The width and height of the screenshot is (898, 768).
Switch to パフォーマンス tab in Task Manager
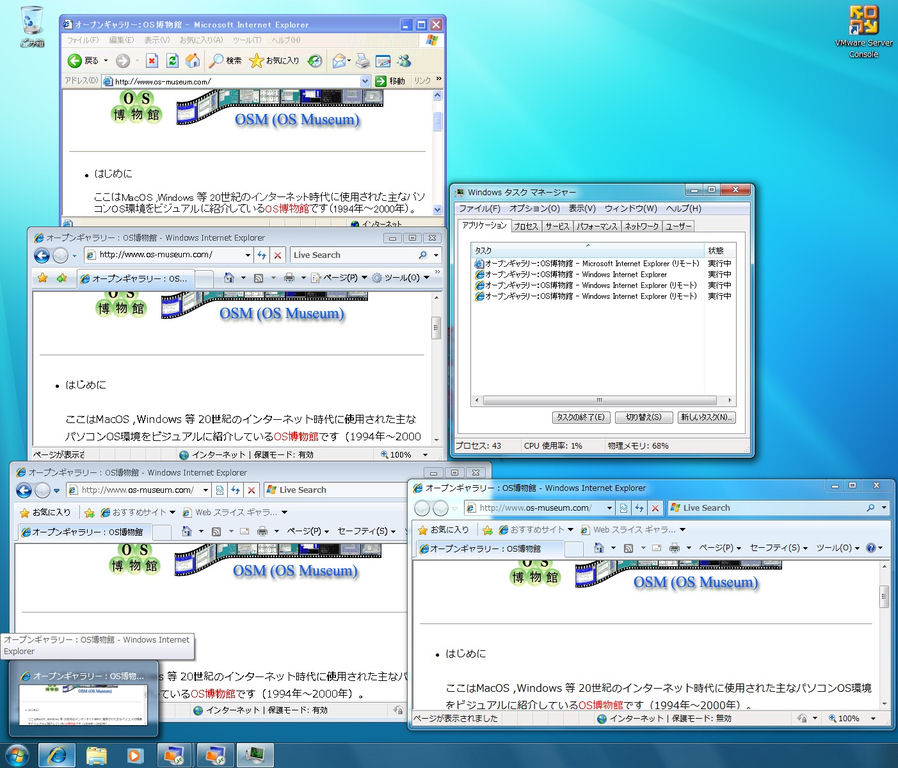(x=597, y=226)
